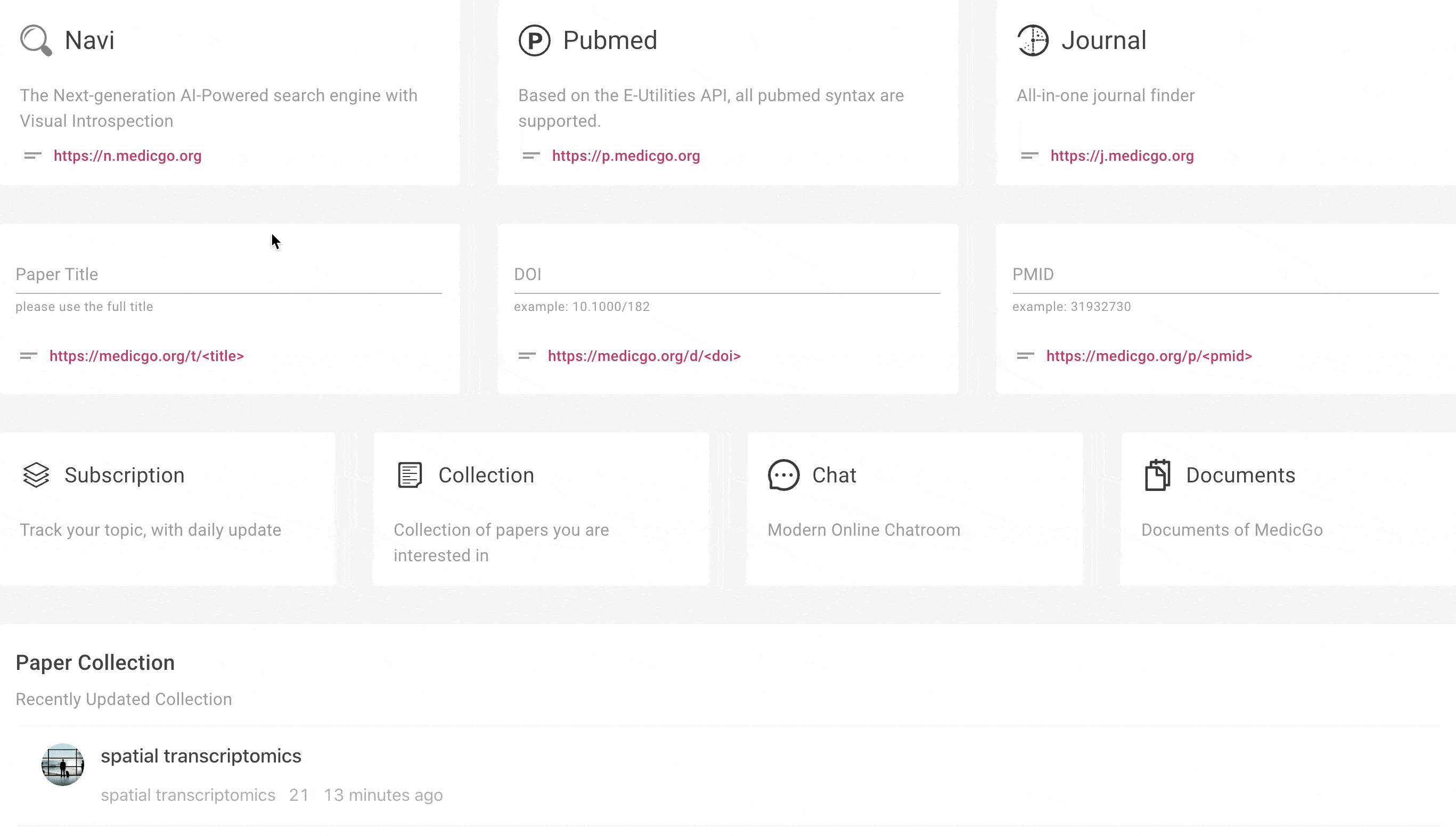This screenshot has width=1456, height=836.
Task: Click the bars icon beside j.medicgo.org link
Action: [x=1029, y=155]
